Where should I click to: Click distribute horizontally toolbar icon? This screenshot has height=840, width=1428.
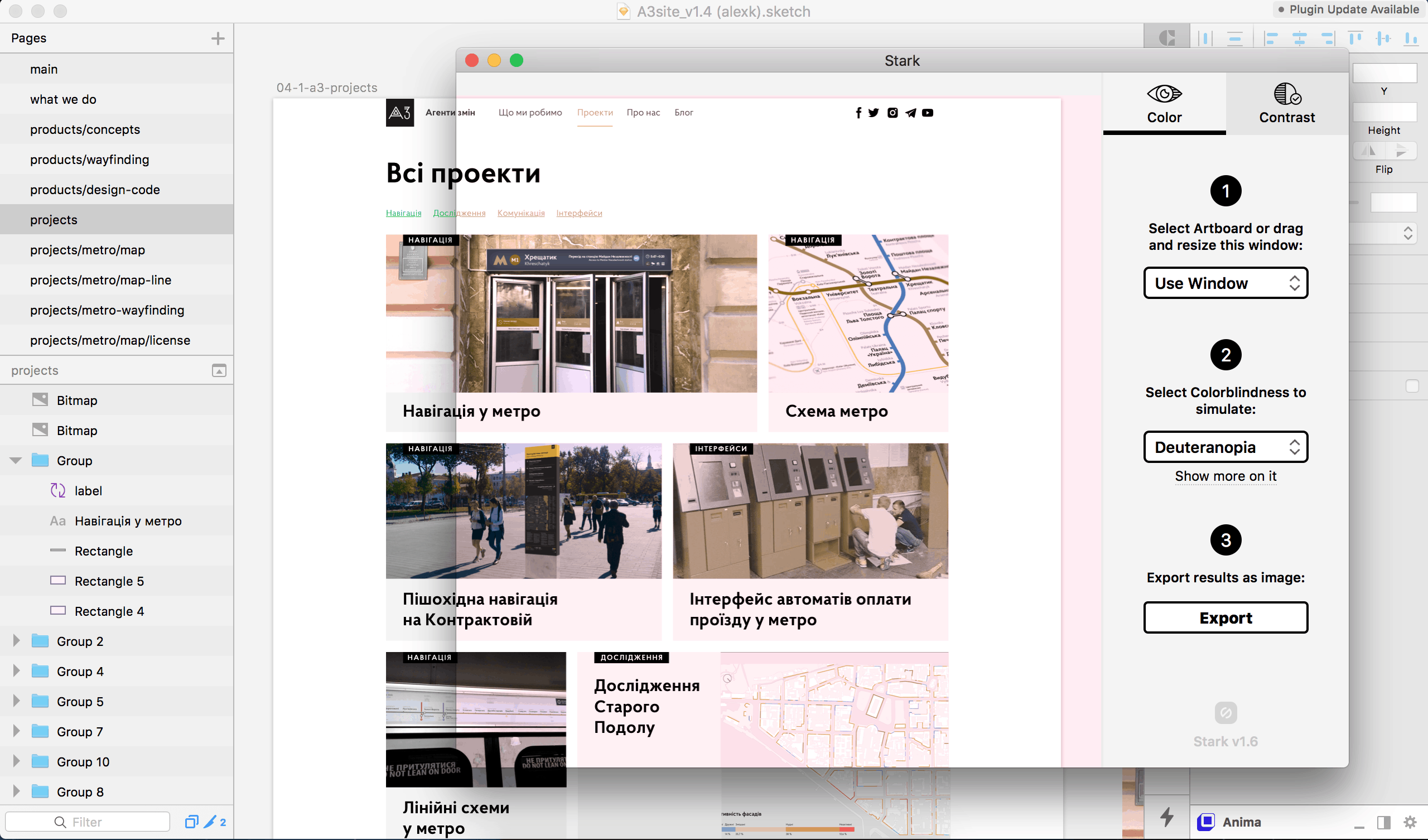coord(1205,38)
